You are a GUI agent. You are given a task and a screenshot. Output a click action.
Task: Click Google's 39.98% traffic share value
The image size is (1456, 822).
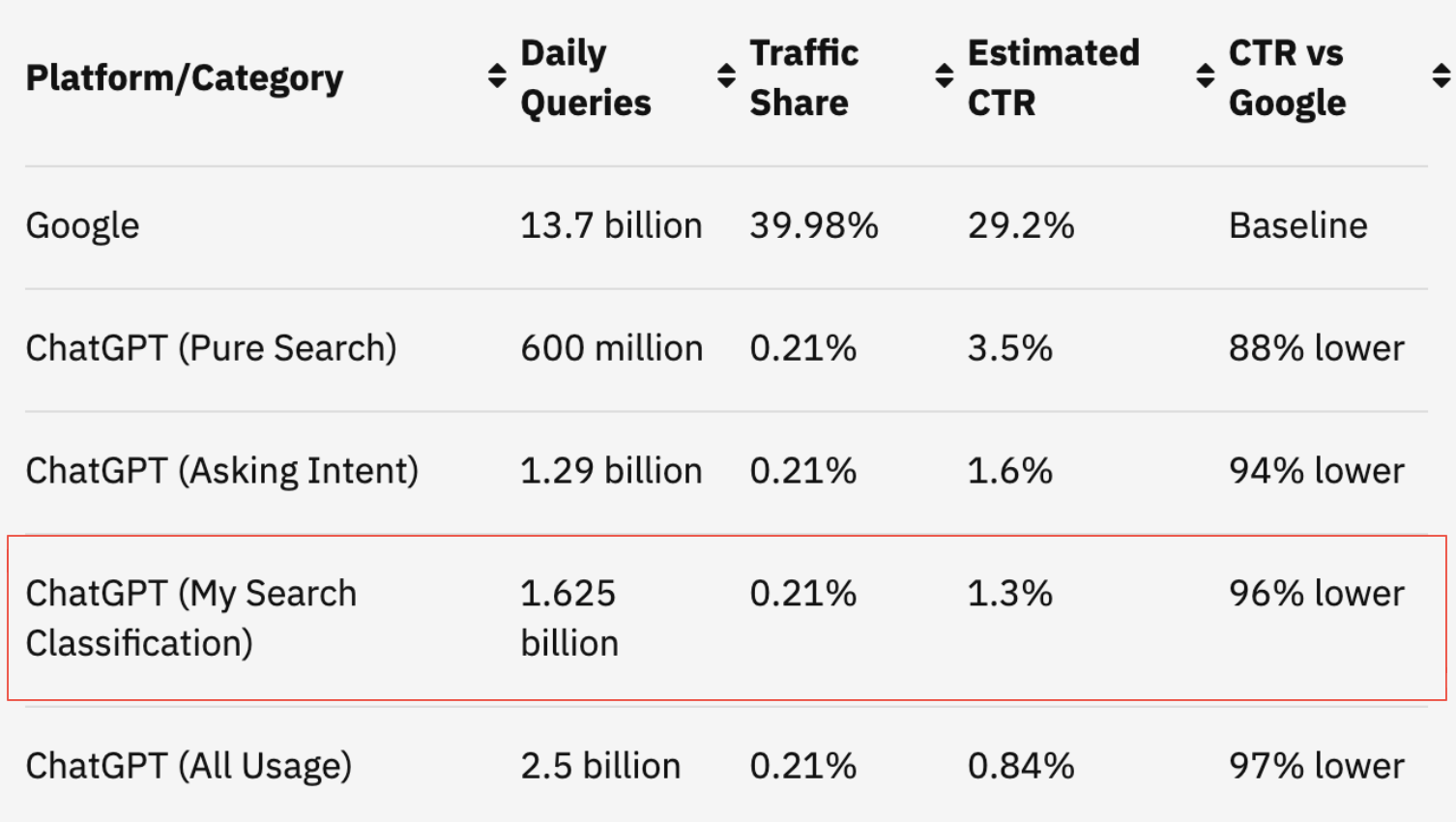(x=814, y=226)
